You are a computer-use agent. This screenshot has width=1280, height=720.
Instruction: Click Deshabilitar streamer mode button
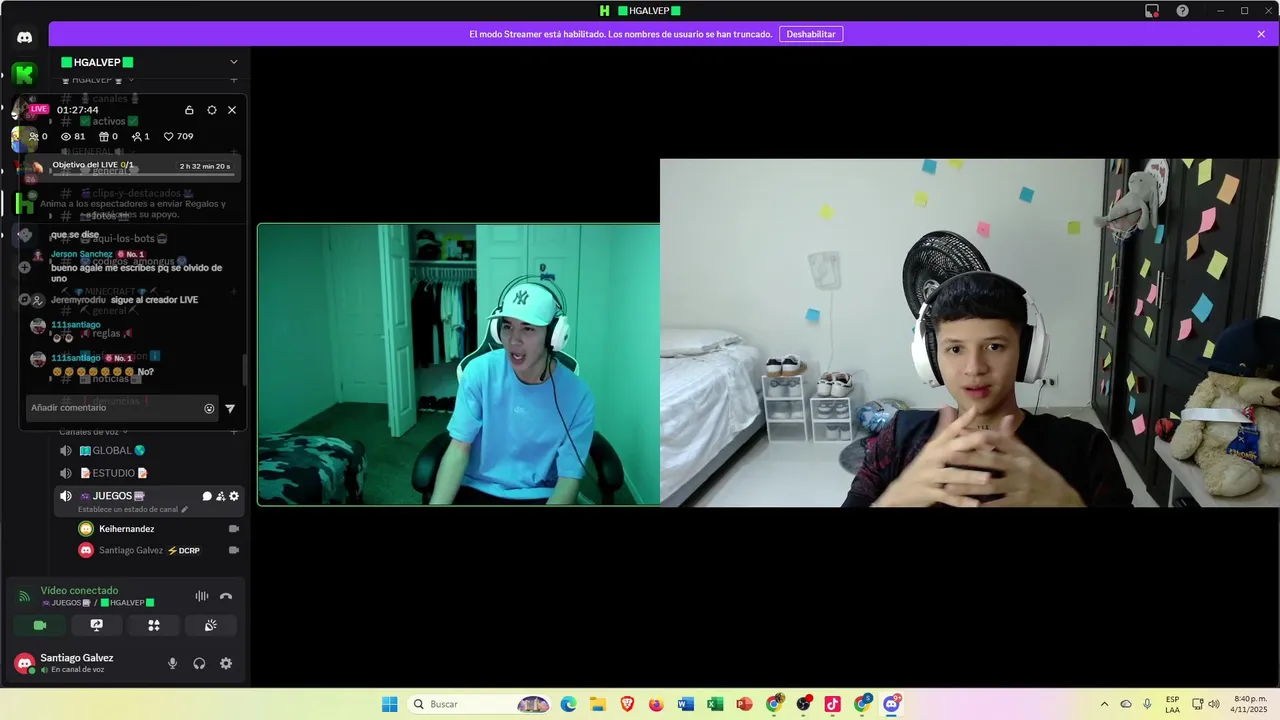tap(811, 34)
